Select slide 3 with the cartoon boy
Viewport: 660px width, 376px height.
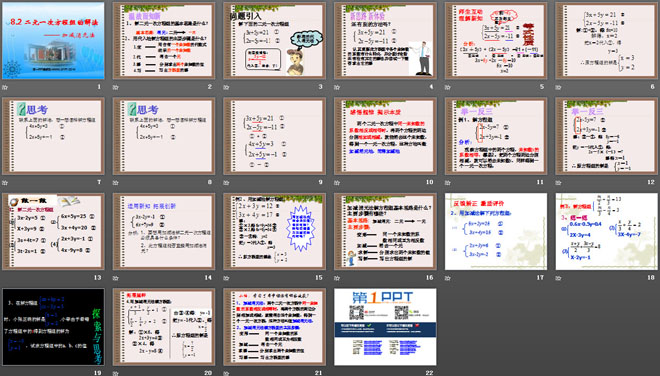pyautogui.click(x=274, y=41)
